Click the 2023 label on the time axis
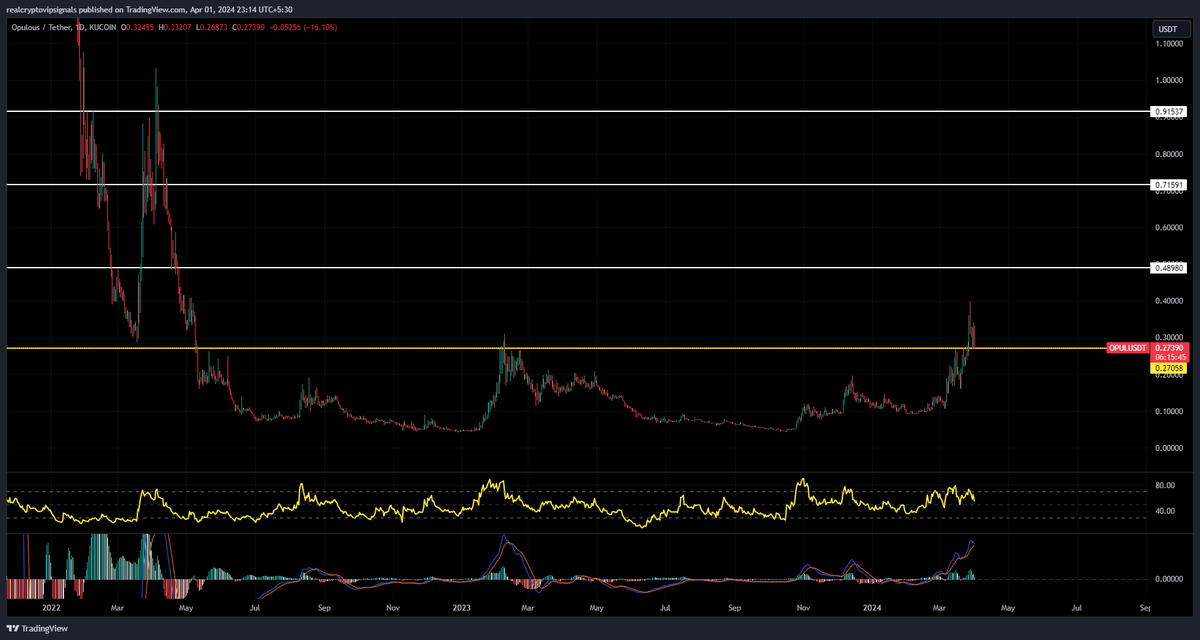The width and height of the screenshot is (1200, 640). tap(463, 607)
